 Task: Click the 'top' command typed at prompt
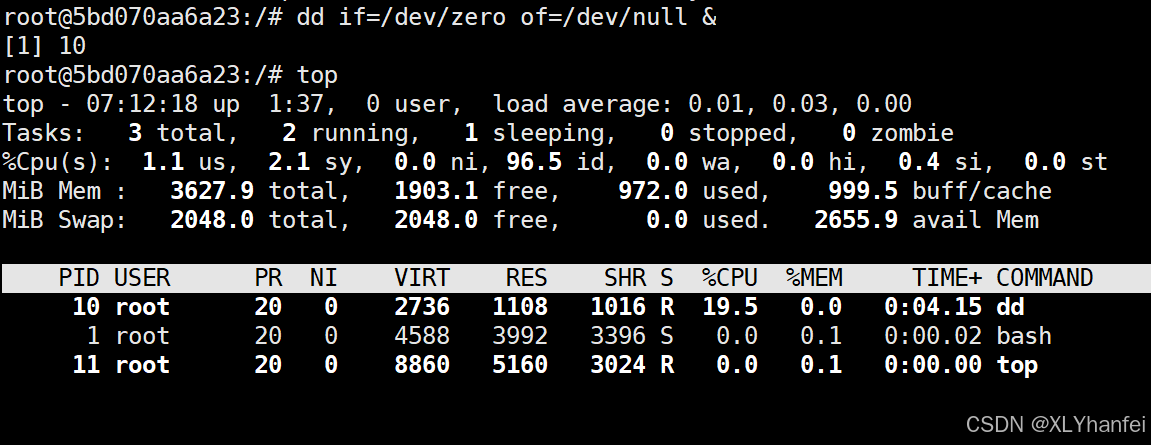[x=317, y=75]
